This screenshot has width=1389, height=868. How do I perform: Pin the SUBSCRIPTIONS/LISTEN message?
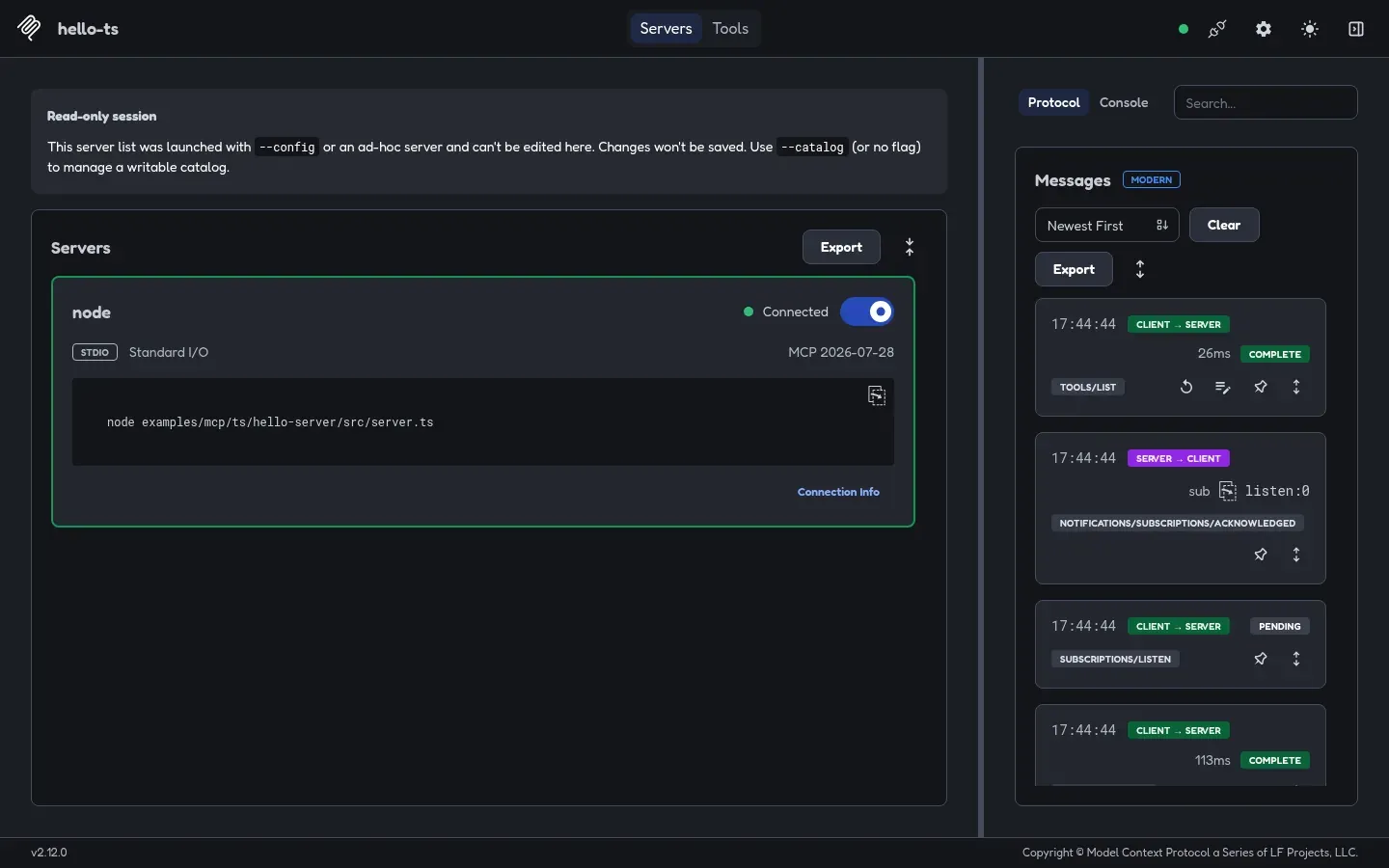[1261, 659]
